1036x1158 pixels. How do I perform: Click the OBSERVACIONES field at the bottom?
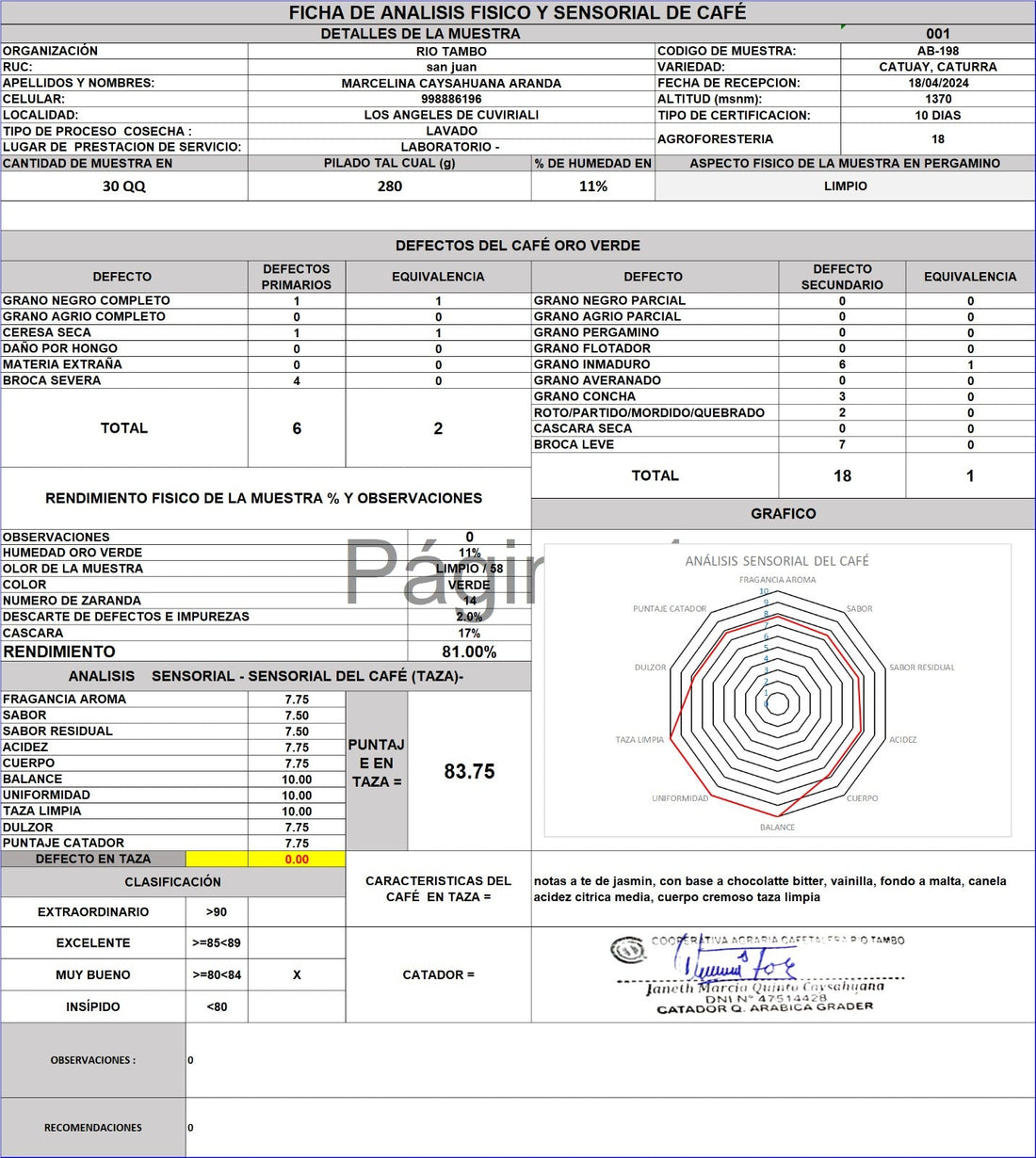(x=608, y=1060)
